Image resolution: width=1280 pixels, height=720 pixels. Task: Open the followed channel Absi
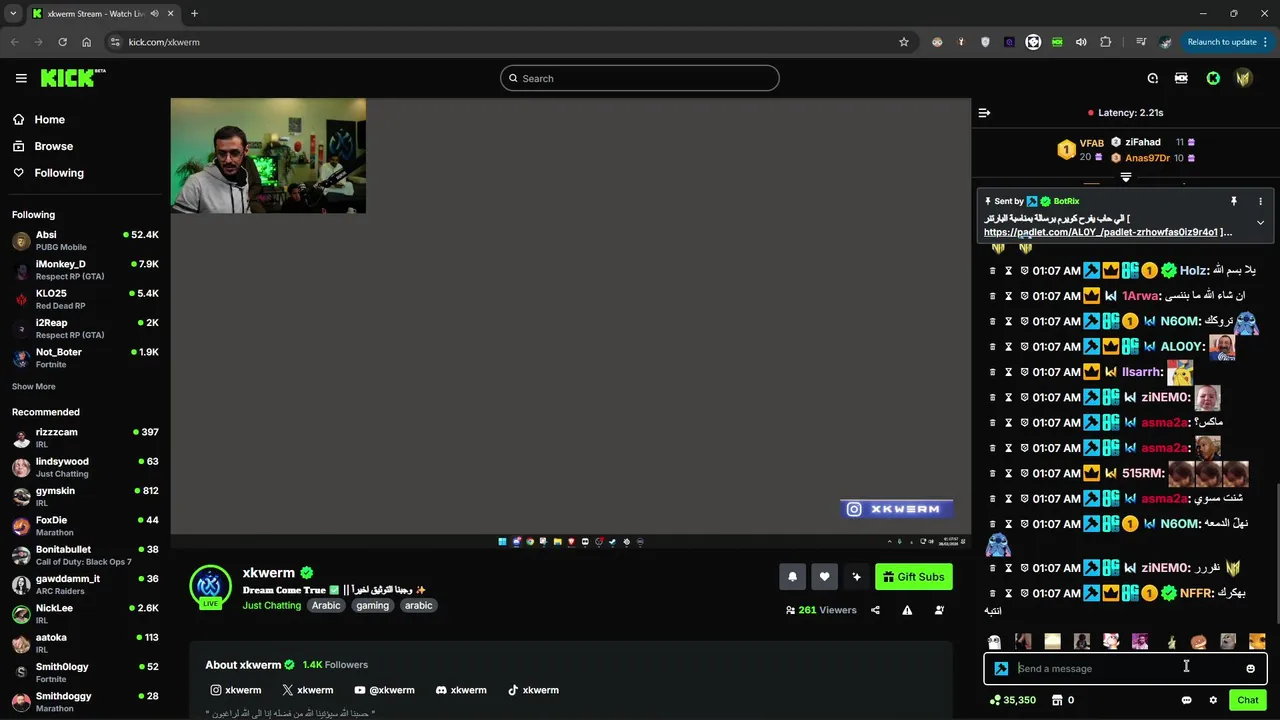click(x=85, y=240)
